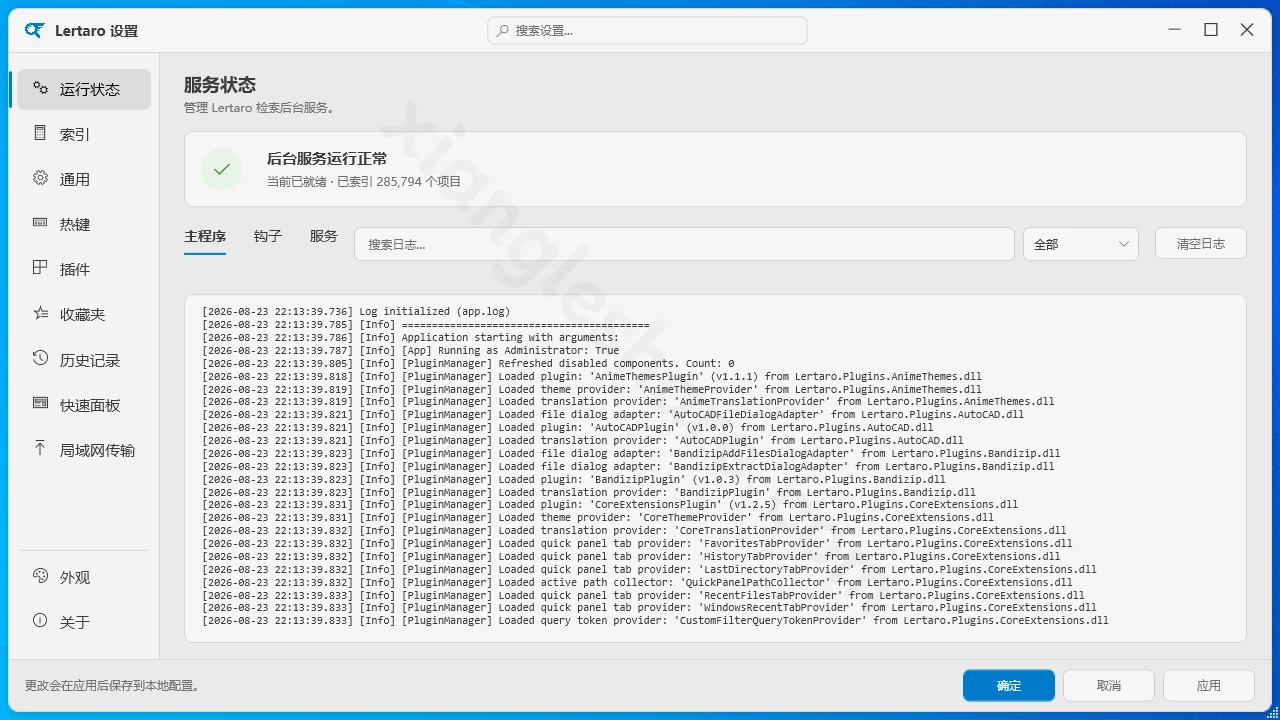Click the 服务状态 page heading
This screenshot has height=720, width=1280.
(220, 85)
